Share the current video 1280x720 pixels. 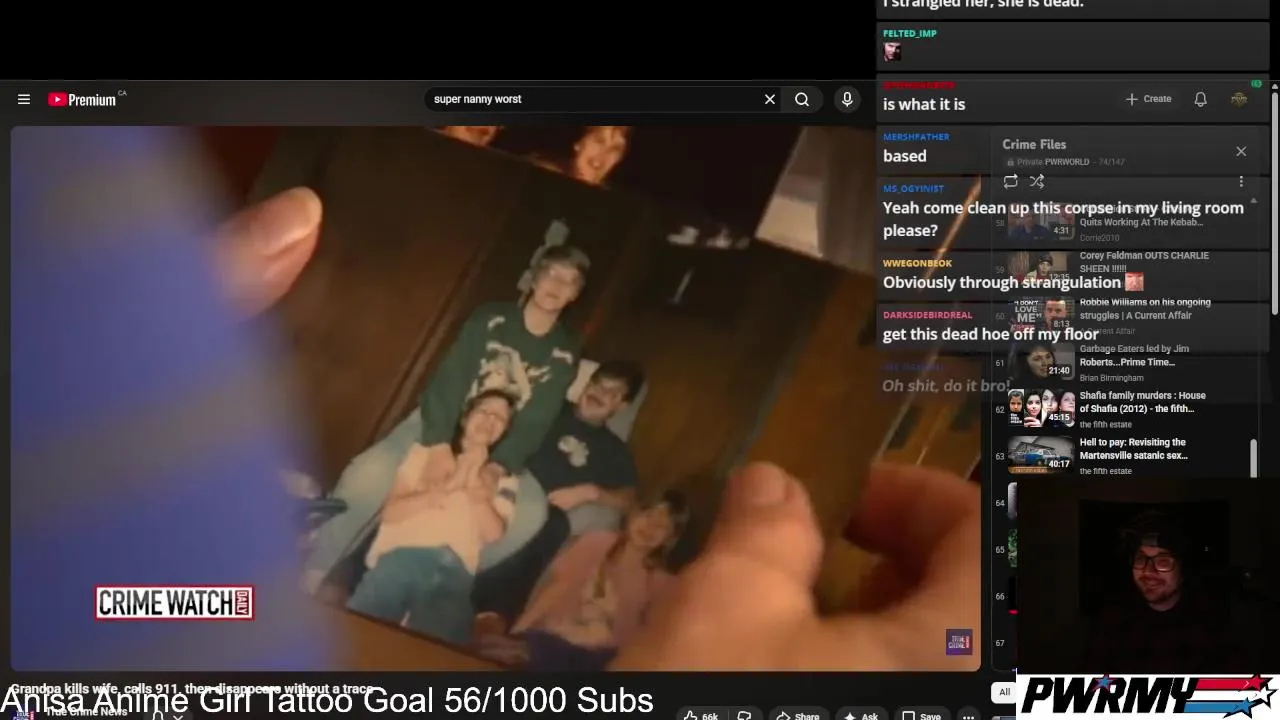click(x=797, y=716)
